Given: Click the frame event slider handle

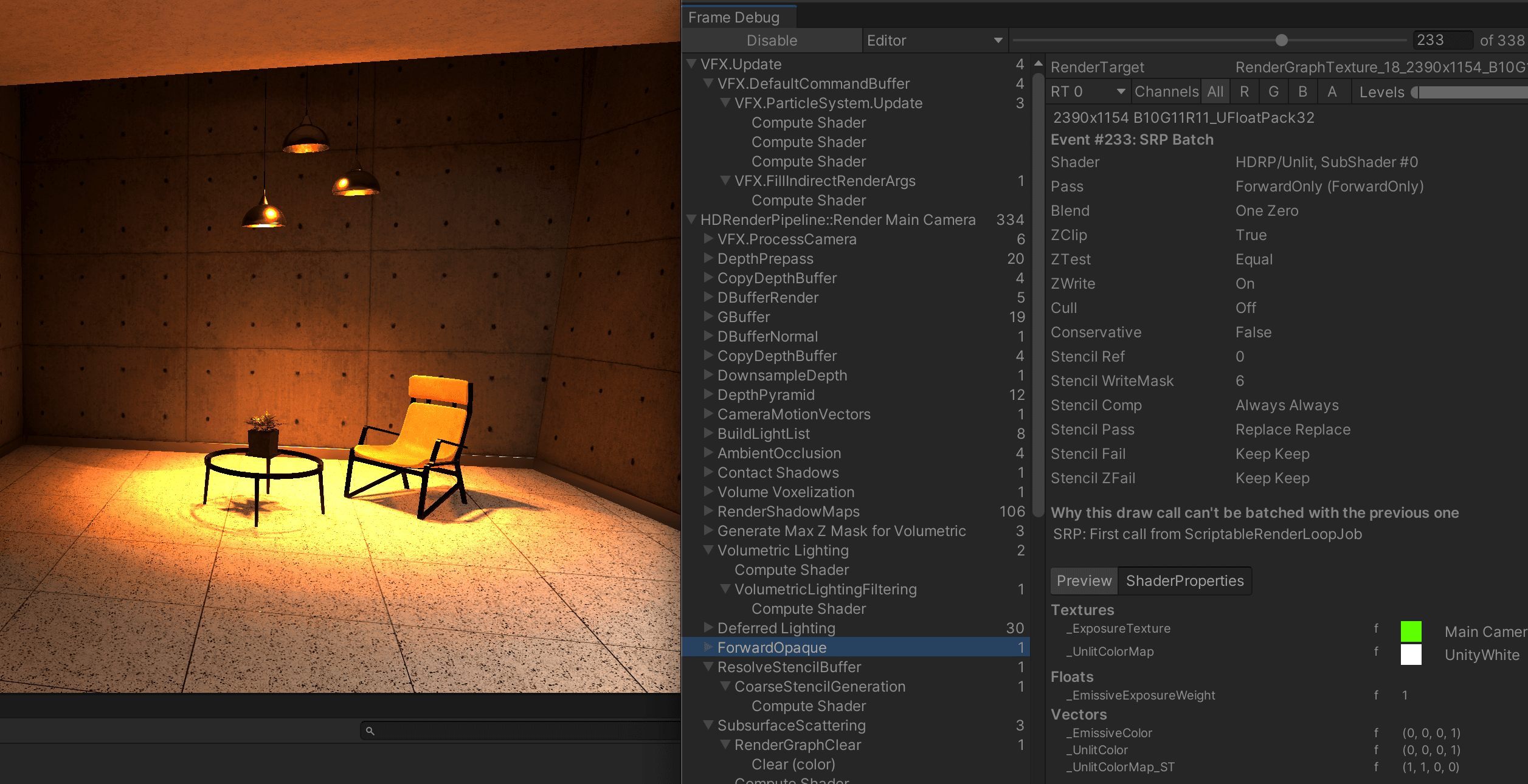Looking at the screenshot, I should pos(1281,41).
